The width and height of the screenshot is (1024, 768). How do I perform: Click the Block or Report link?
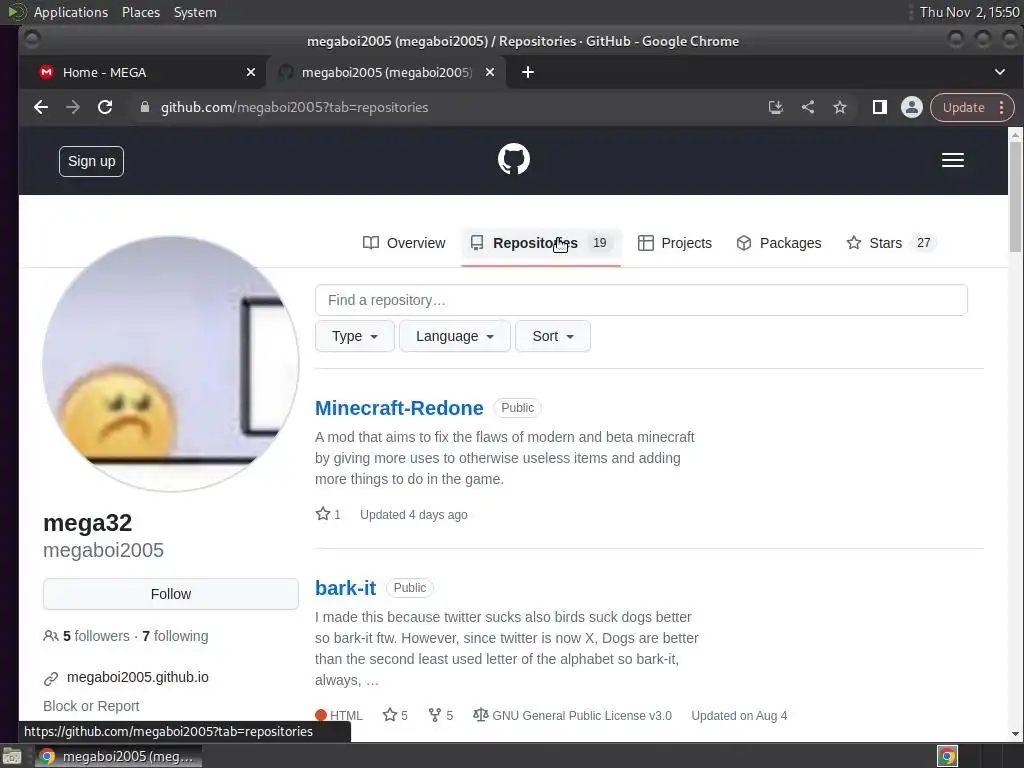tap(91, 706)
